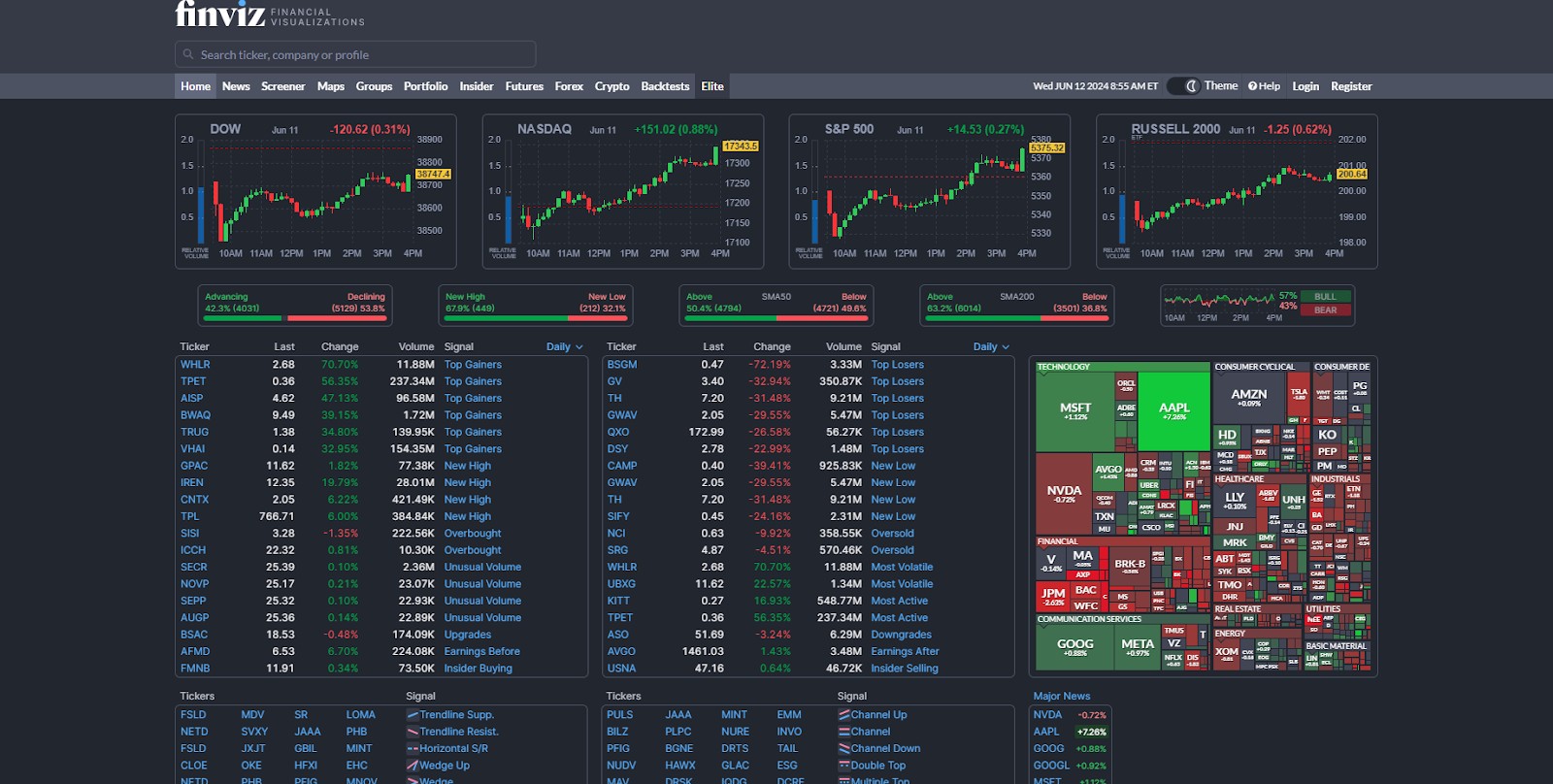Open the Crypto menu
1553x784 pixels.
pos(611,86)
